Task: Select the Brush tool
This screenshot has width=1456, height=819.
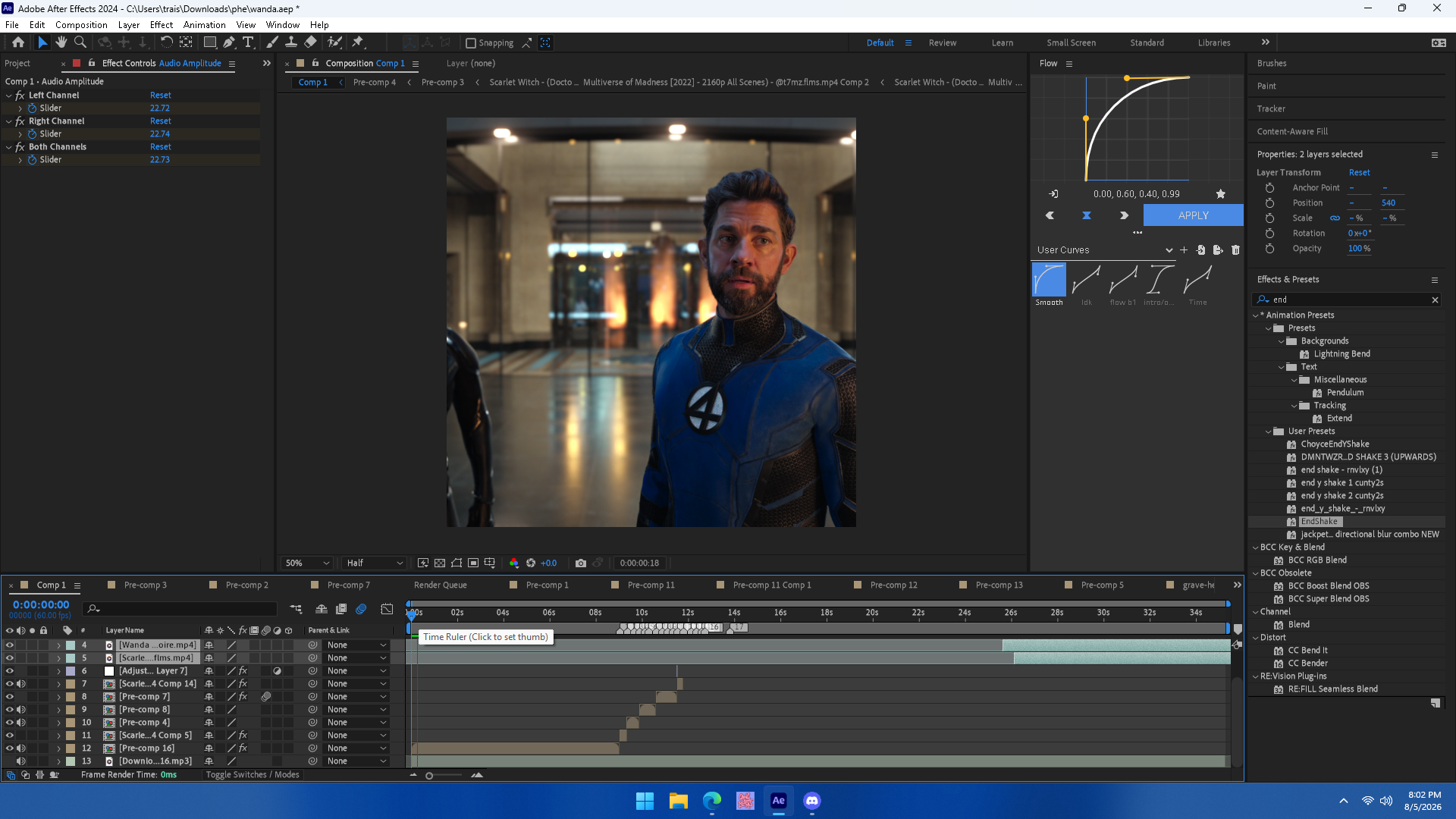Action: pyautogui.click(x=272, y=42)
